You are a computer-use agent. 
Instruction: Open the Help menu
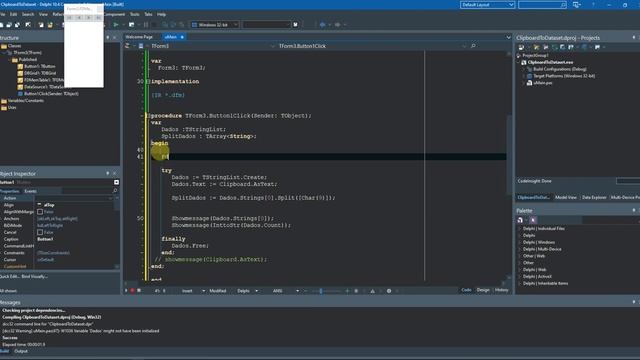click(162, 14)
